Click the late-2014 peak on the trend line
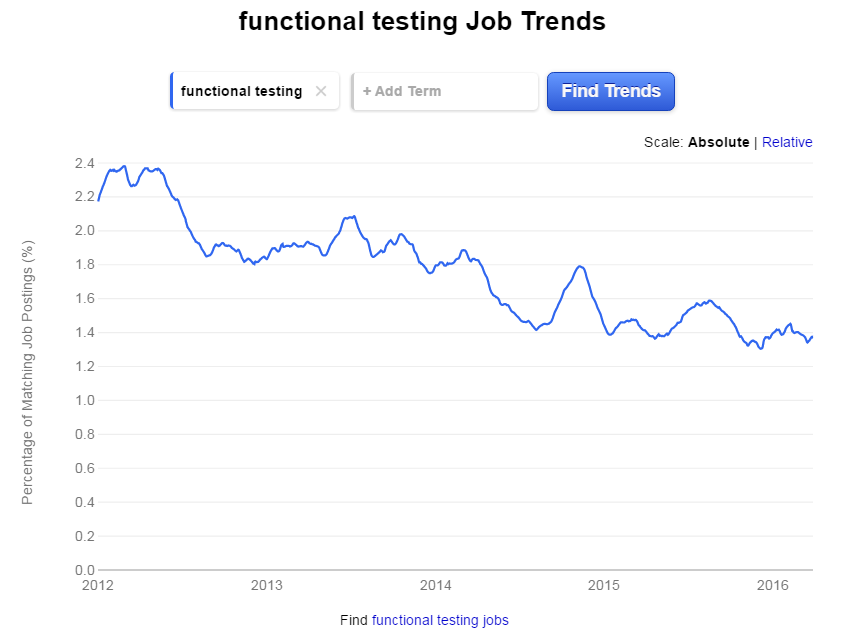This screenshot has height=641, width=851. tap(580, 266)
